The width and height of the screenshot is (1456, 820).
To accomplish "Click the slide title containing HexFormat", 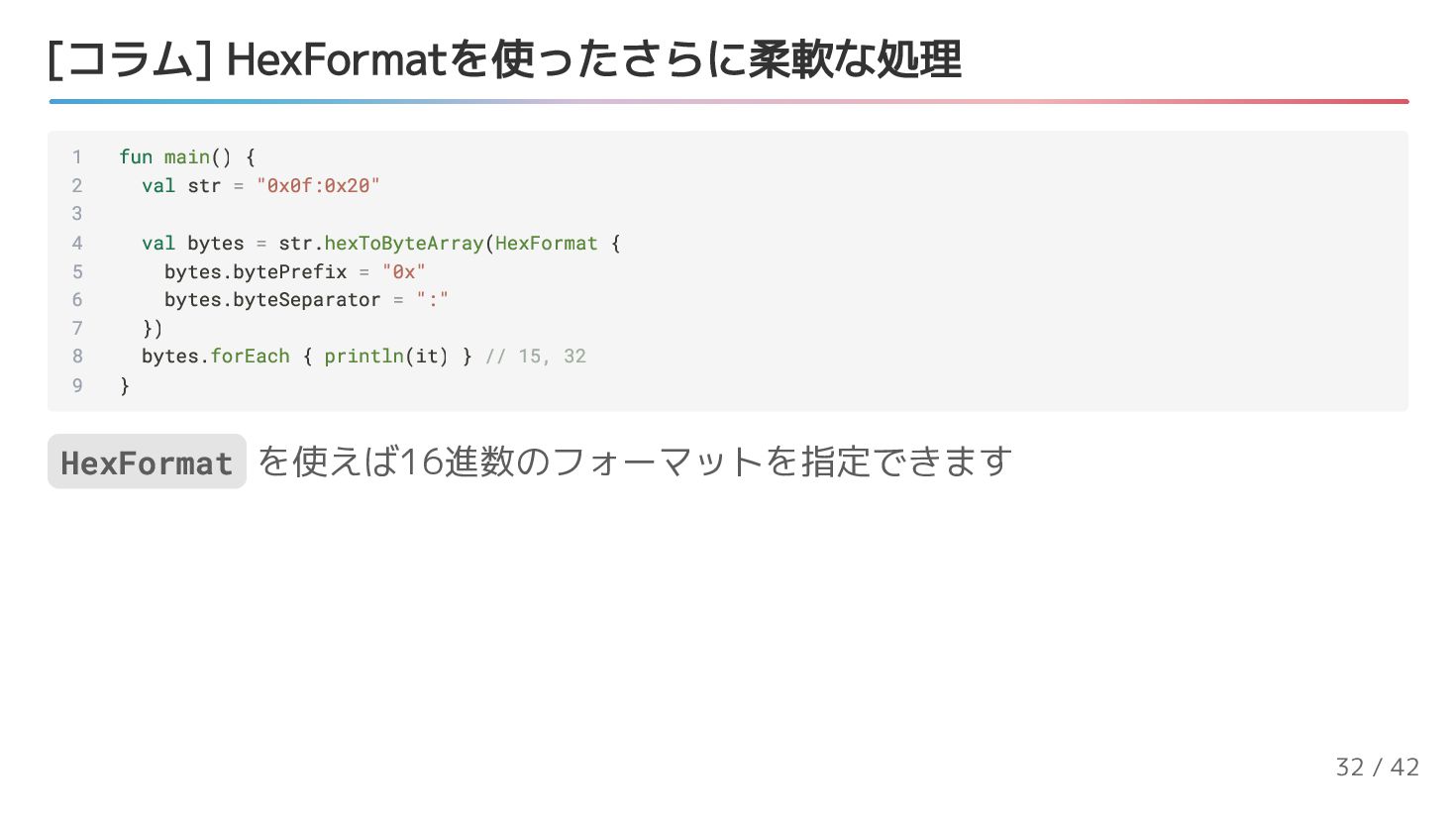I will coord(503,59).
